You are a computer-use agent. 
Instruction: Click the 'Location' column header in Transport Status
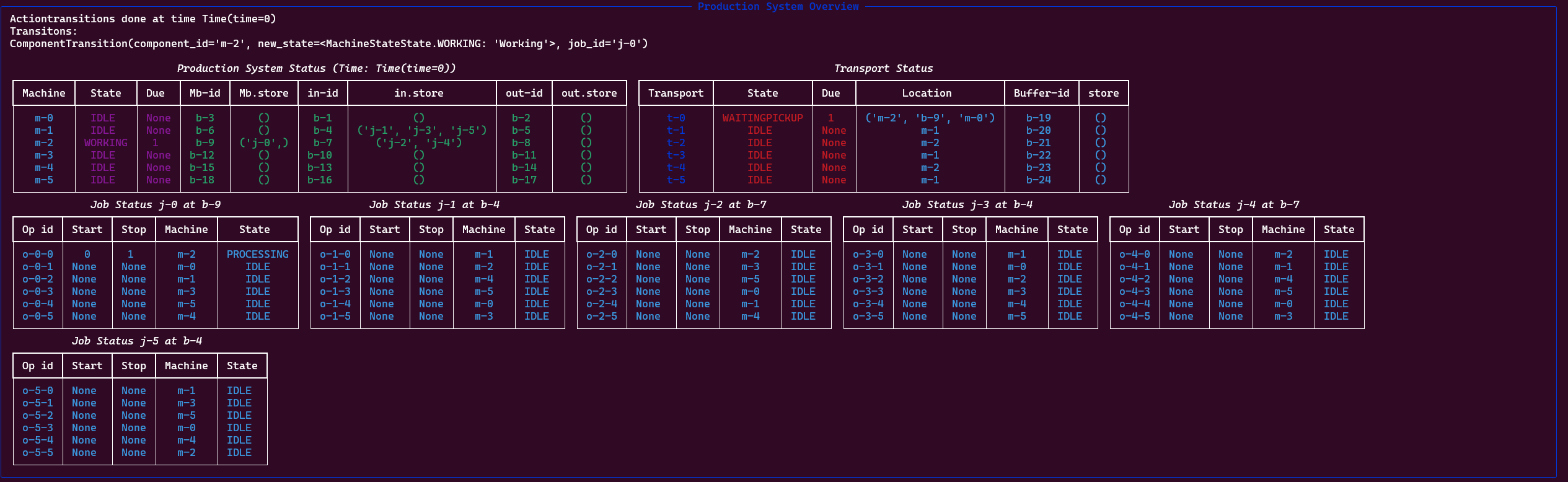click(927, 93)
